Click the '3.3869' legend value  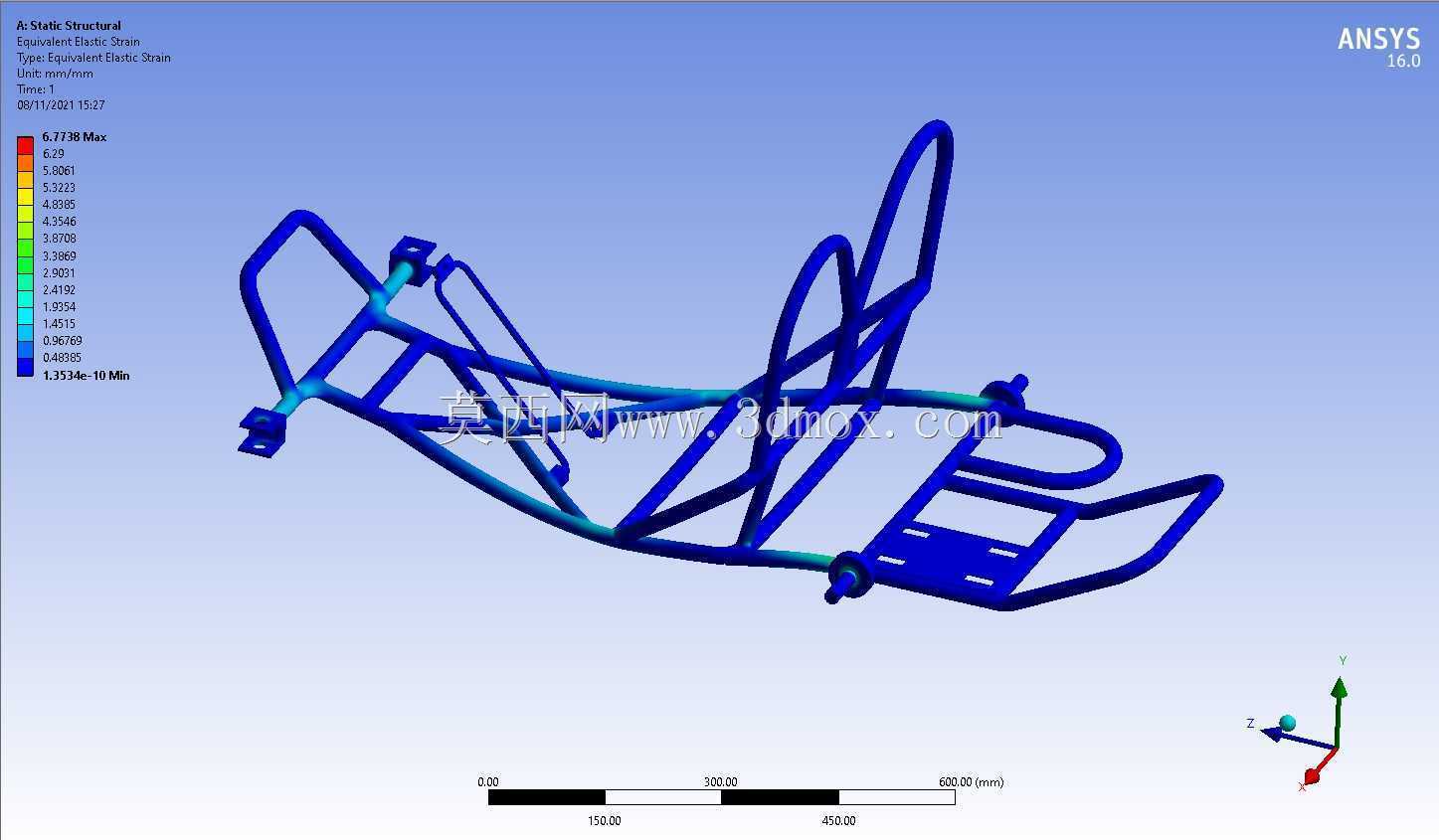tap(59, 256)
